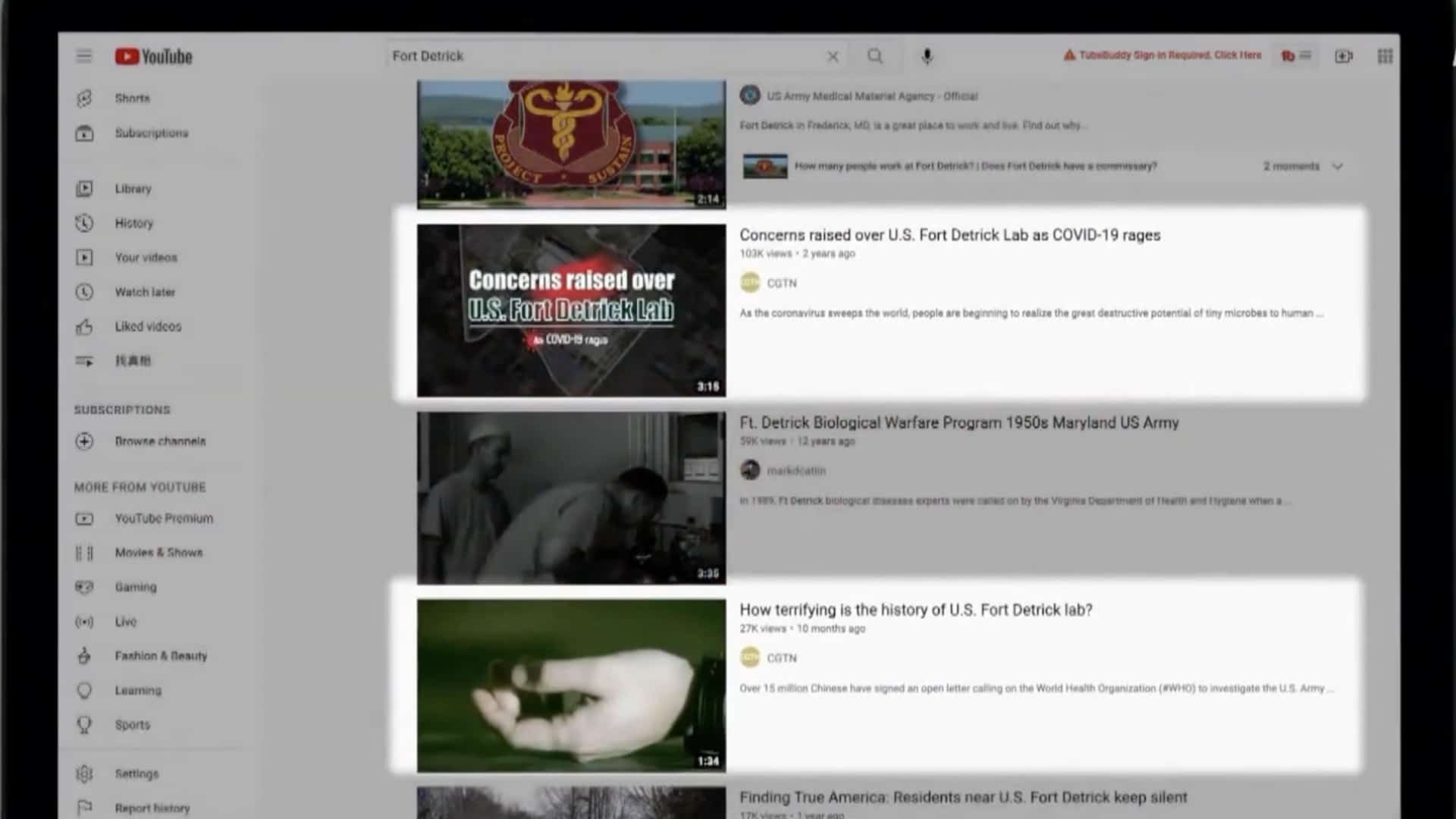Image resolution: width=1456 pixels, height=819 pixels.
Task: Click the US Army channel avatar
Action: point(750,96)
